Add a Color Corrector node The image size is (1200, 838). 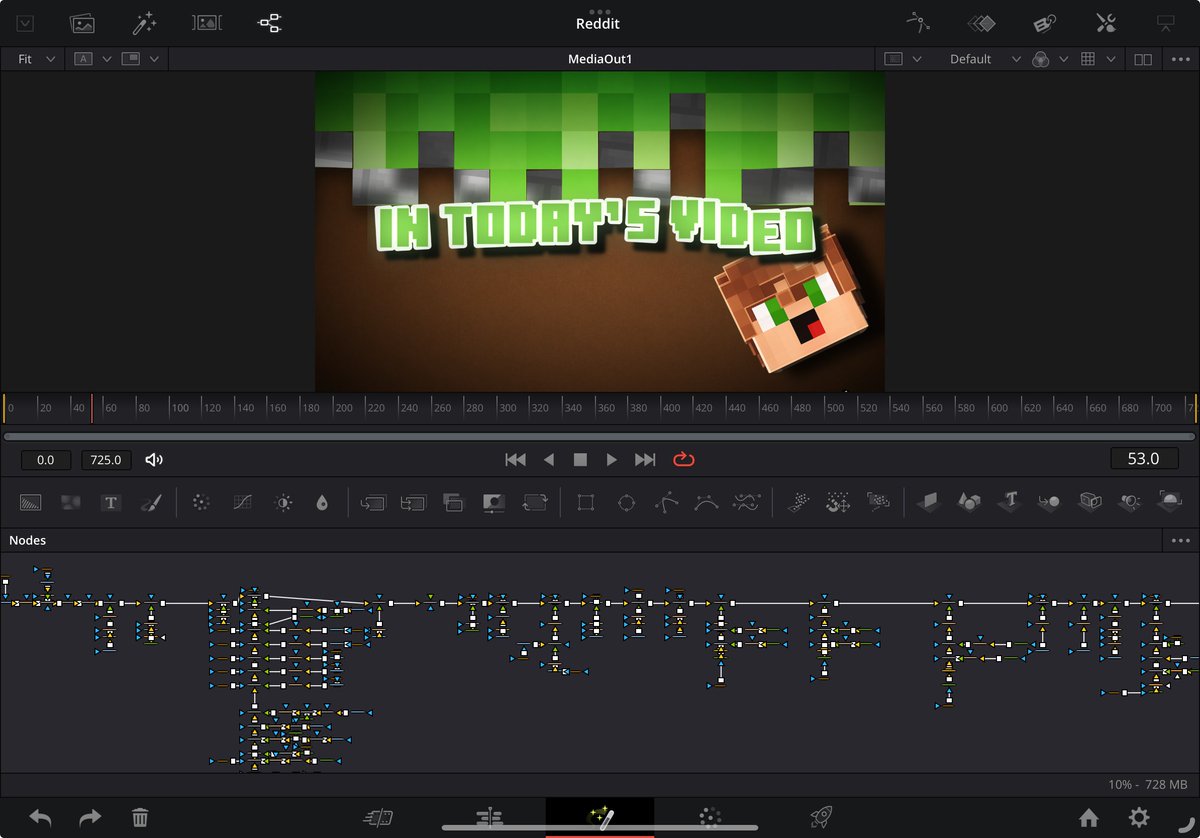tap(201, 502)
